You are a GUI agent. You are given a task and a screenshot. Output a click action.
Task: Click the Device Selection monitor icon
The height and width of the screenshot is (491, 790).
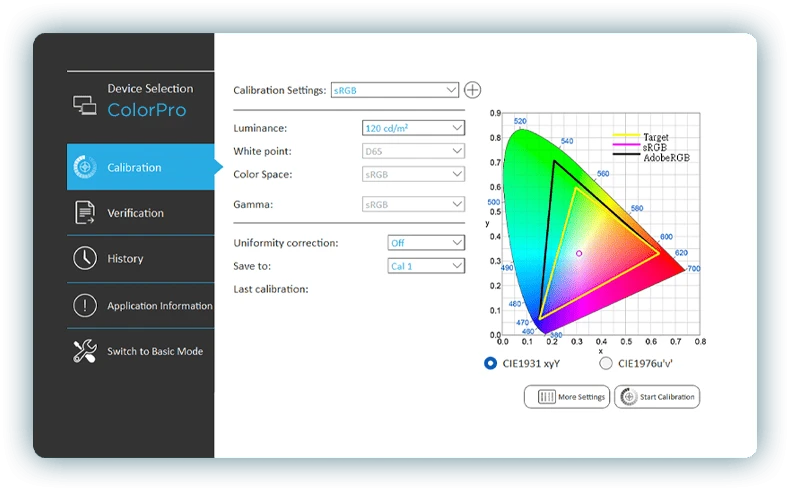[x=85, y=105]
